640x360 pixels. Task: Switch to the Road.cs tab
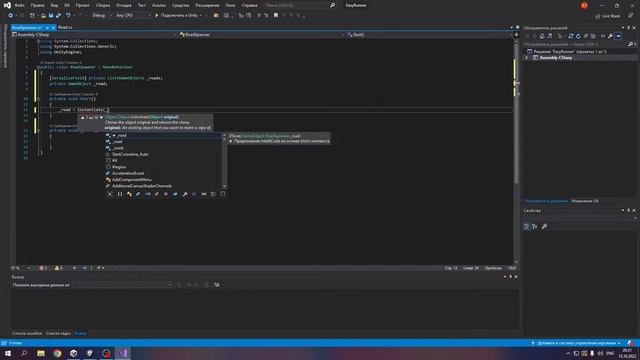pyautogui.click(x=65, y=27)
